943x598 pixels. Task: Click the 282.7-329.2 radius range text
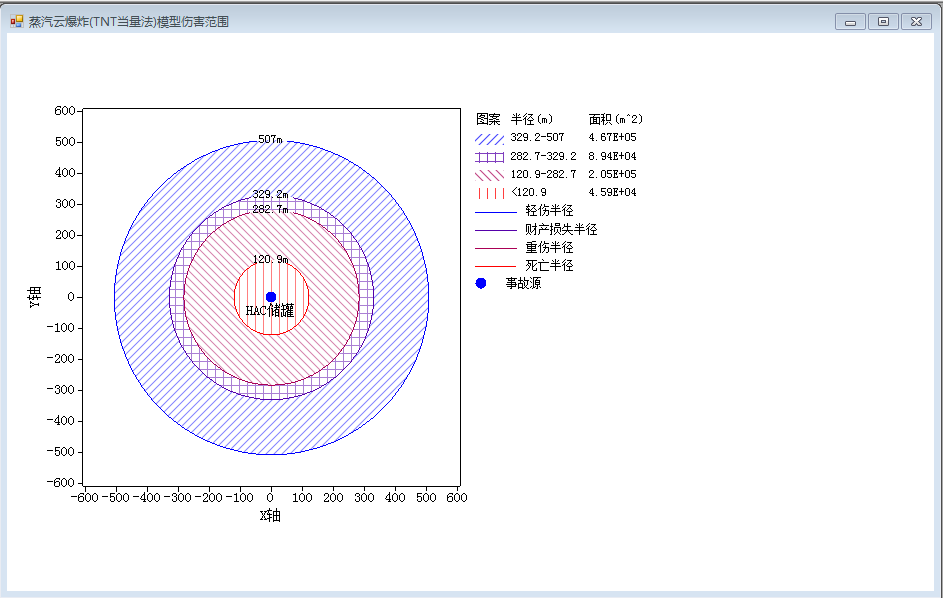(x=543, y=156)
